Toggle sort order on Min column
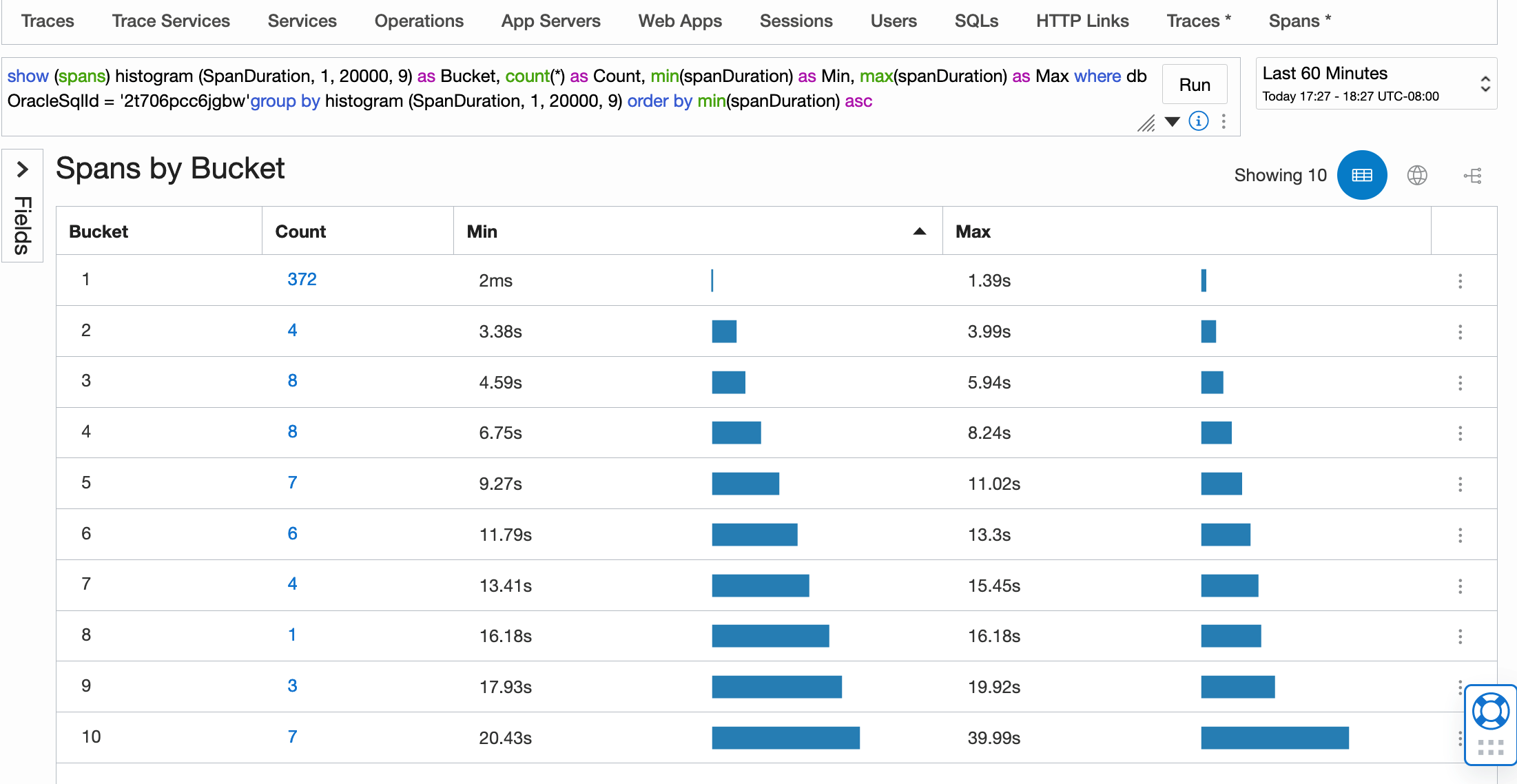 click(919, 231)
